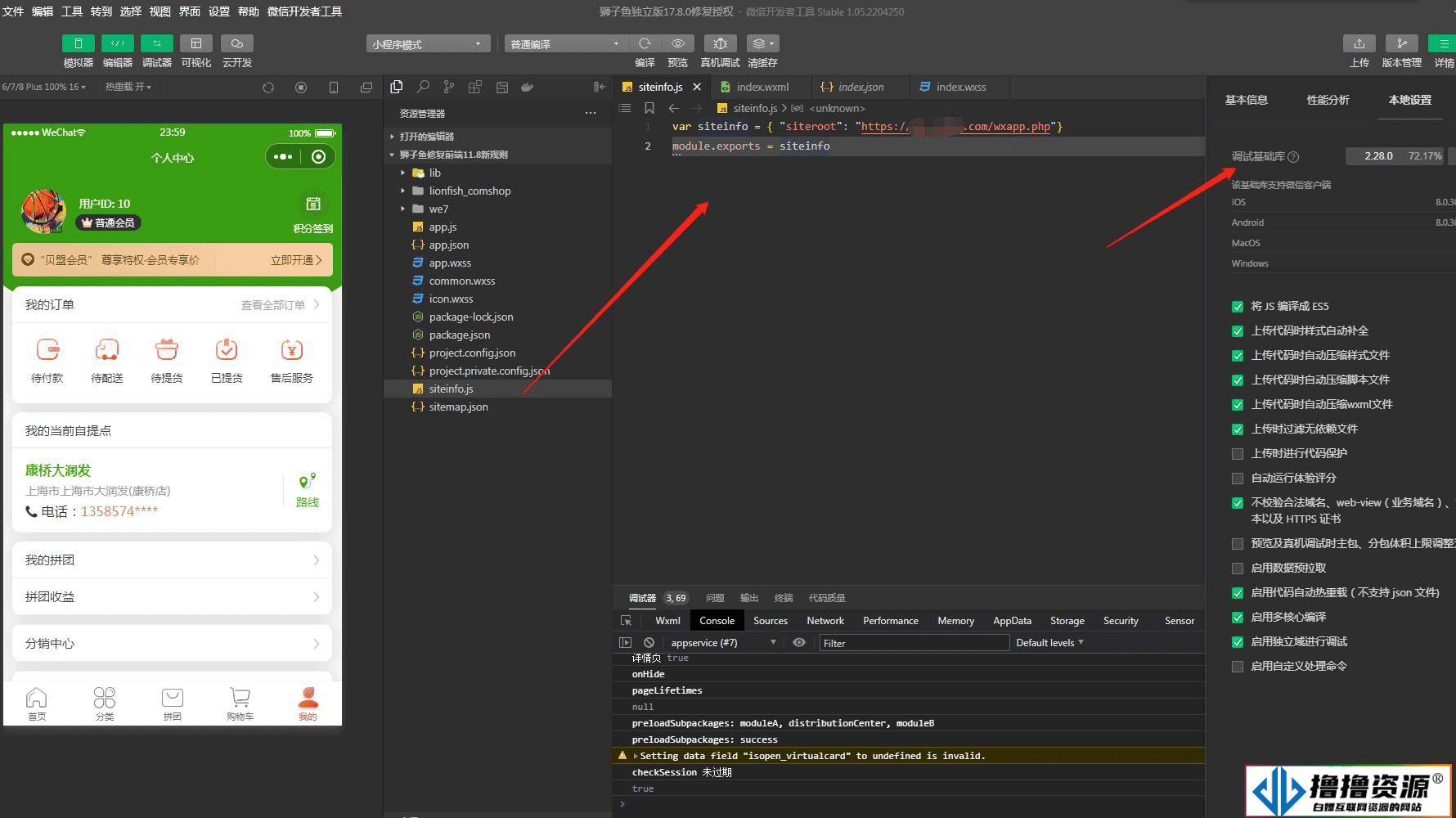Open the 文件 menu

(x=14, y=11)
